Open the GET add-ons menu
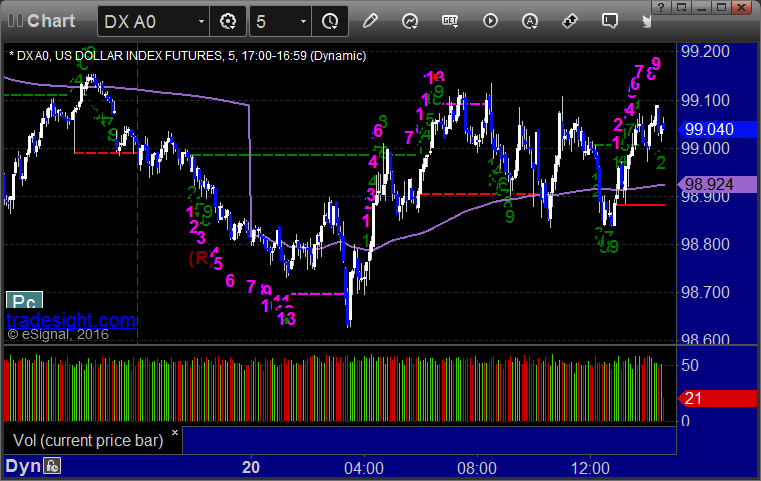The width and height of the screenshot is (761, 481). tap(450, 21)
